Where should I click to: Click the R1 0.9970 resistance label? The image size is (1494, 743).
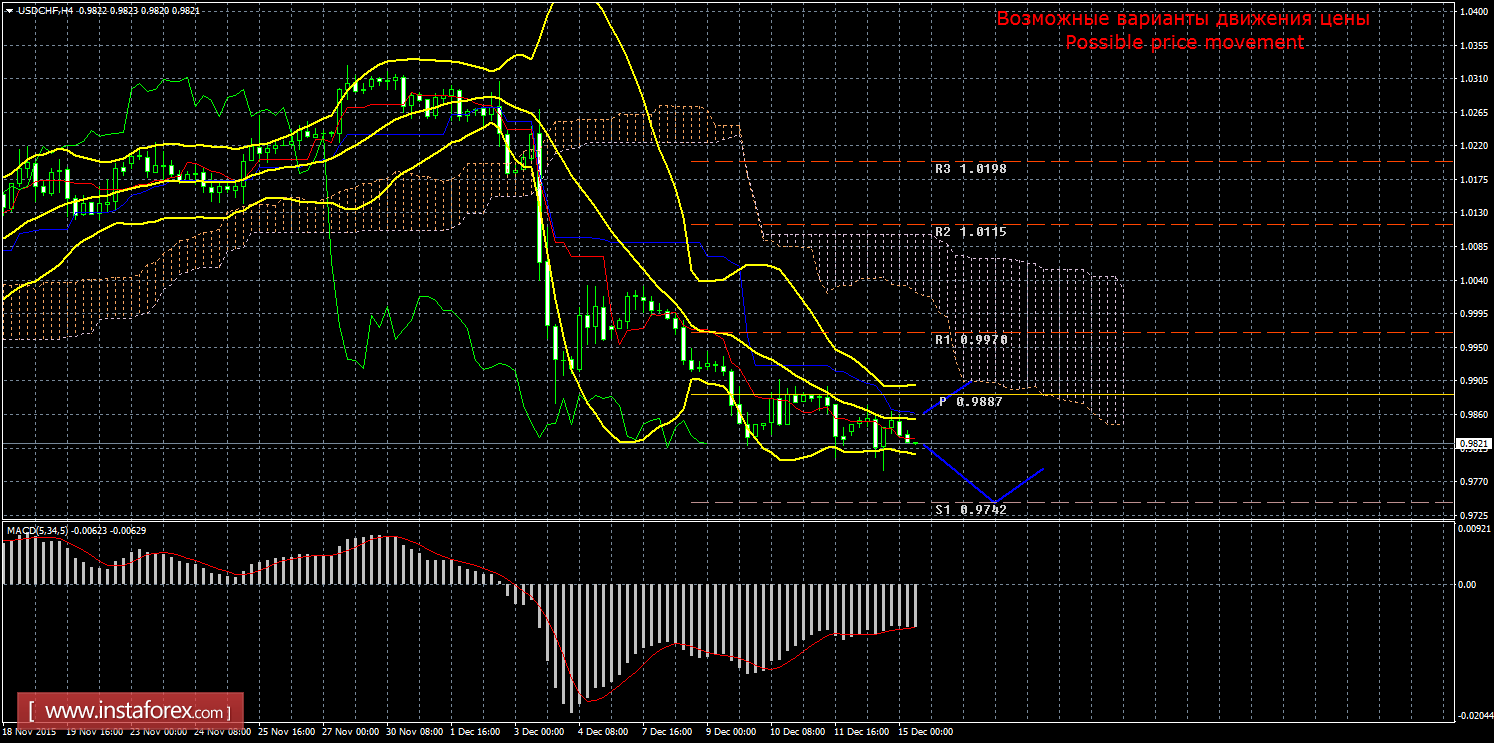click(970, 340)
